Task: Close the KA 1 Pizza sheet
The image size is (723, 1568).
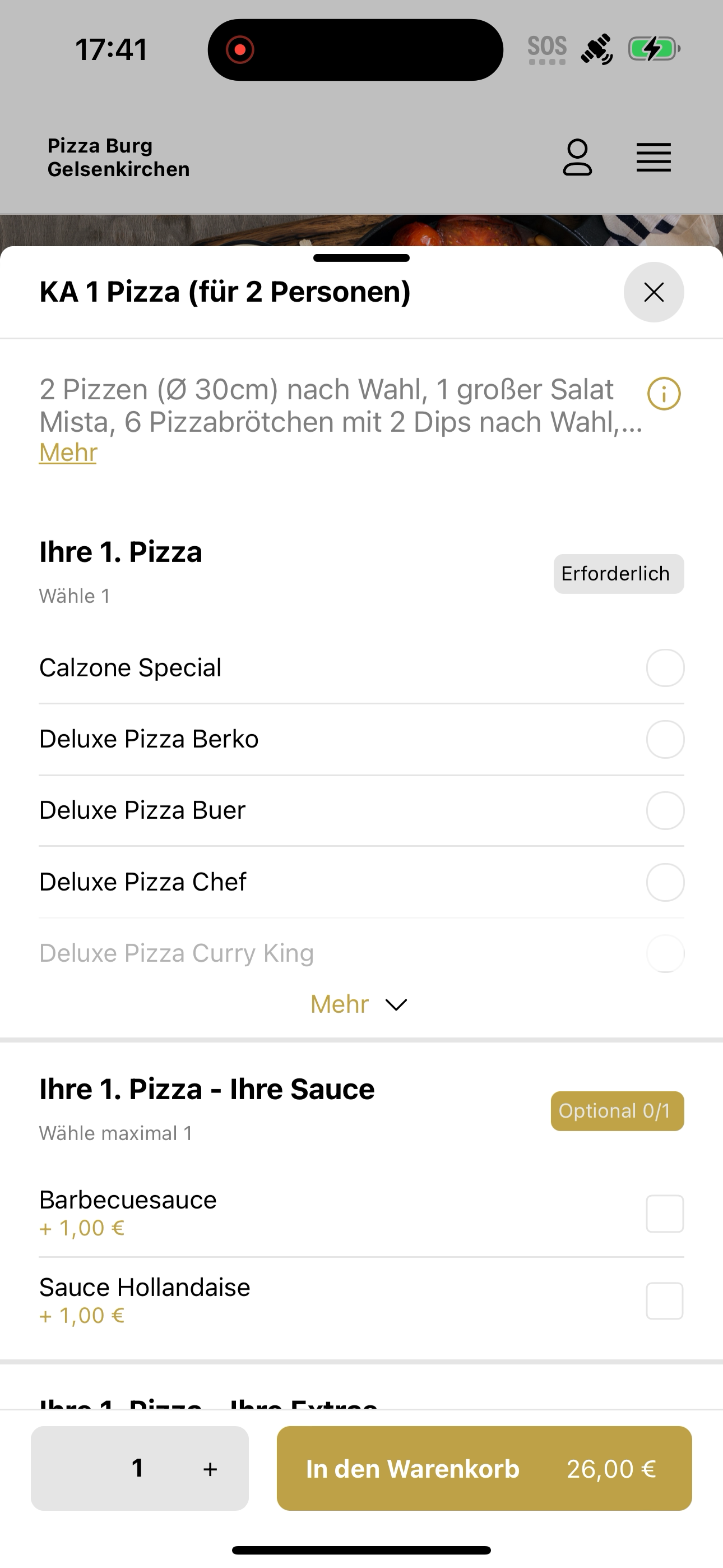Action: point(654,292)
